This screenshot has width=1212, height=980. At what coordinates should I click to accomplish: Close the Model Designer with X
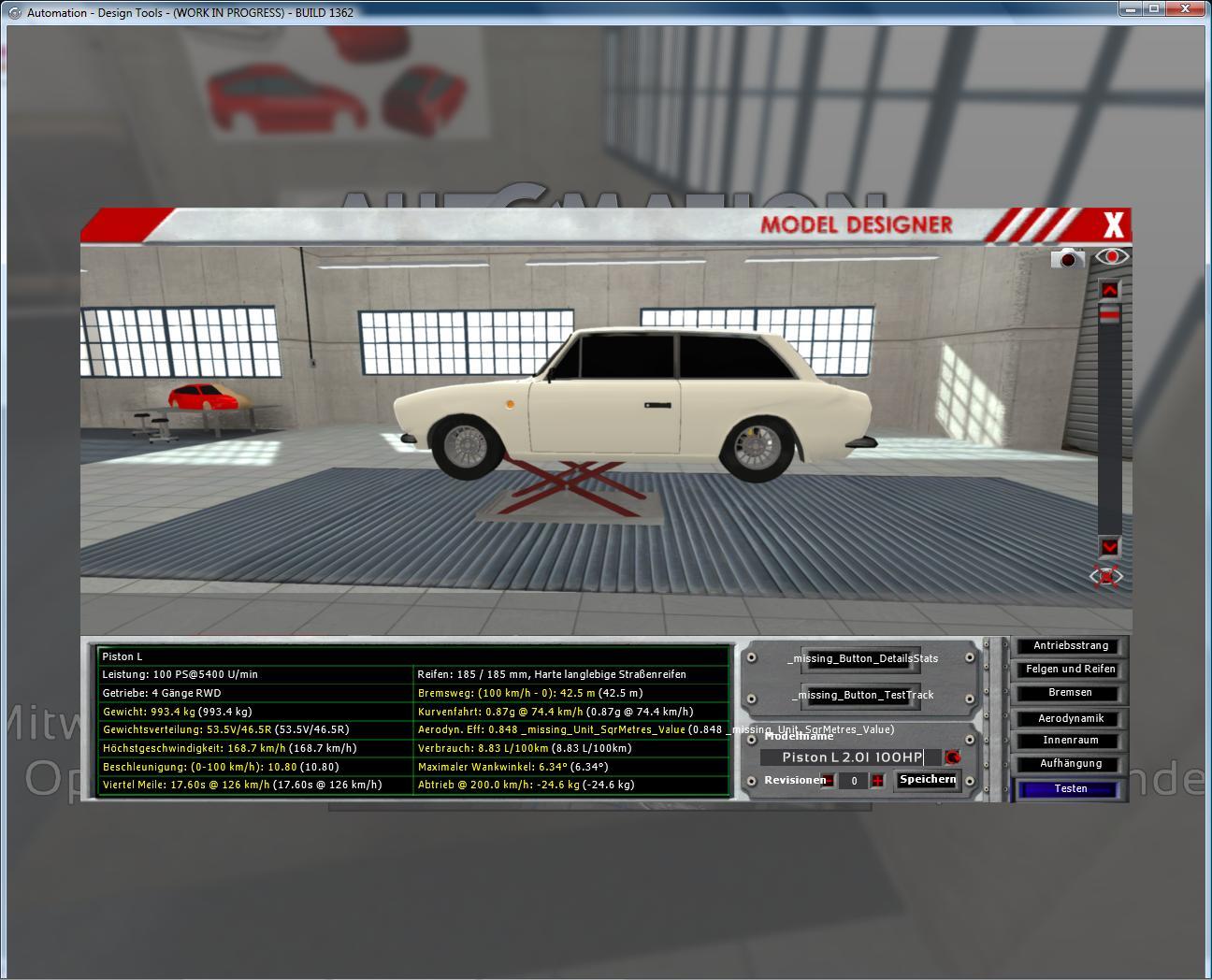click(x=1113, y=225)
